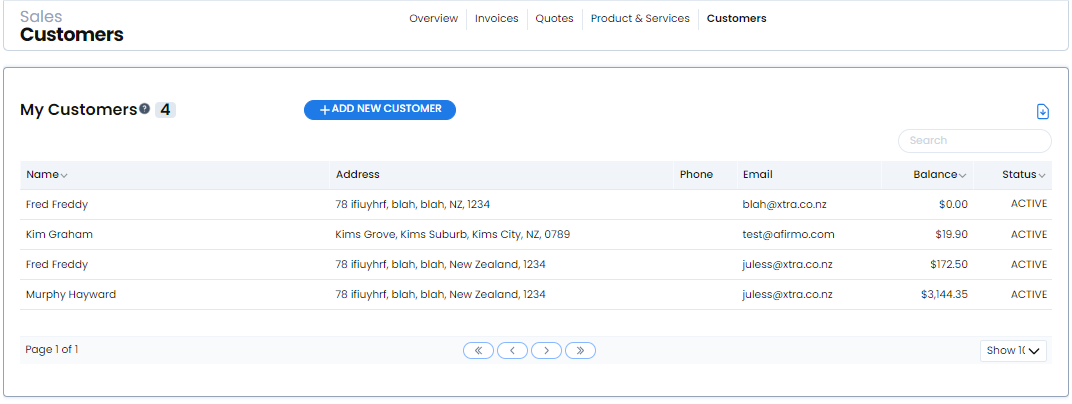Screen dimensions: 1072x404
Task: Click the test@afirmo.com email cell
Action: [x=789, y=234]
